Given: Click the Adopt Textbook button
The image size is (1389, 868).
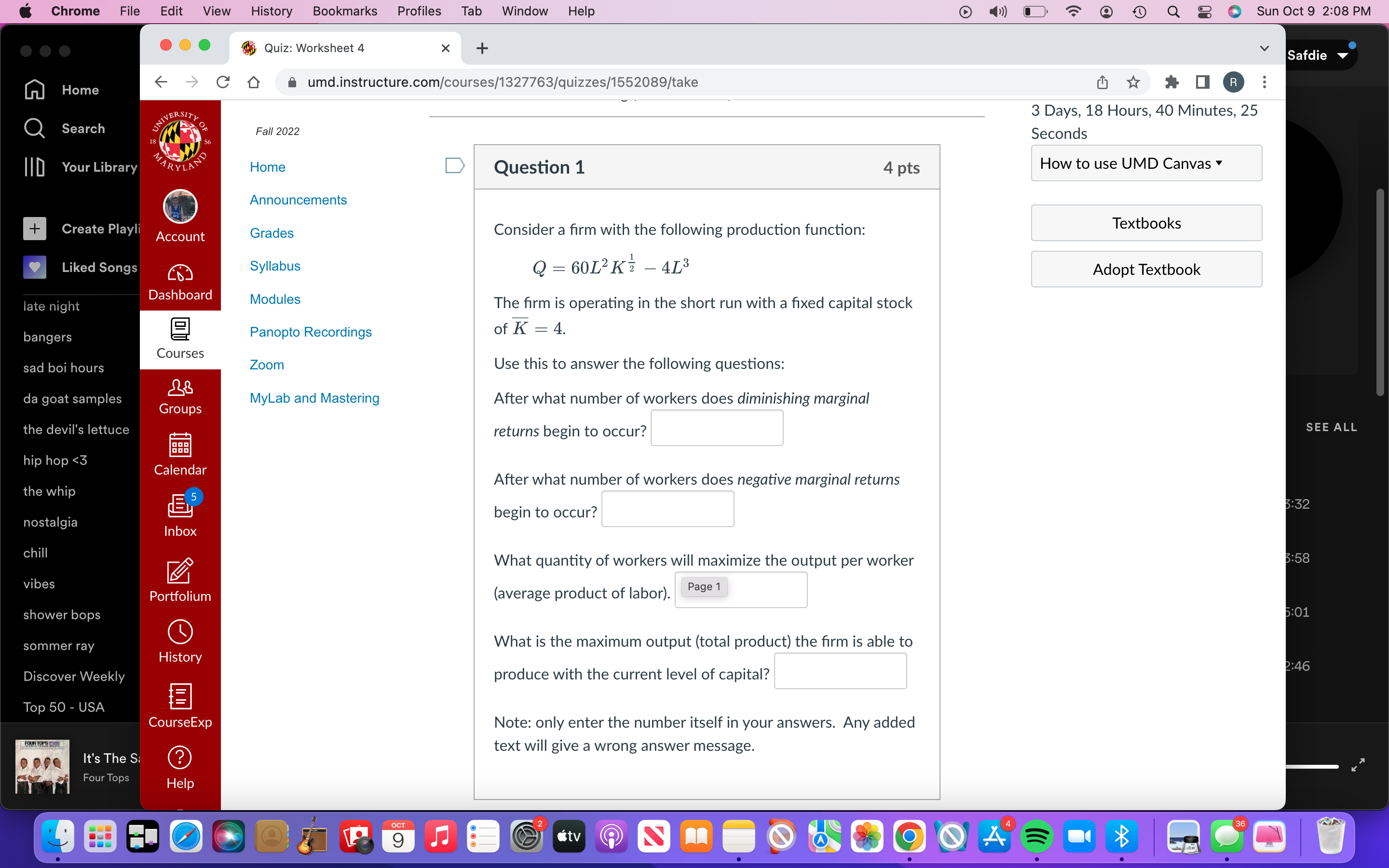Looking at the screenshot, I should [1145, 269].
